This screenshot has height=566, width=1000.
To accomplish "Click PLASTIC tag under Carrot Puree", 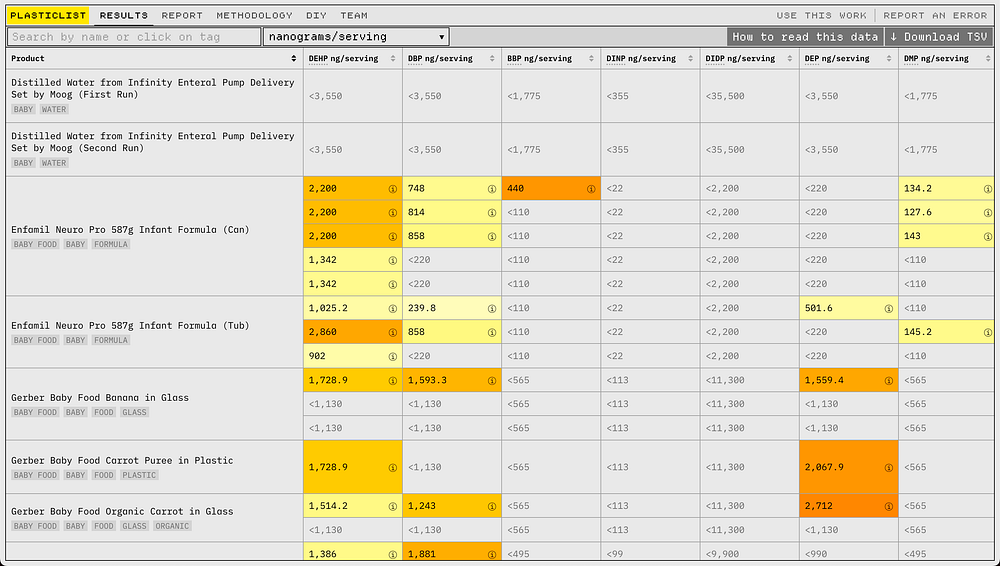I will pos(139,475).
